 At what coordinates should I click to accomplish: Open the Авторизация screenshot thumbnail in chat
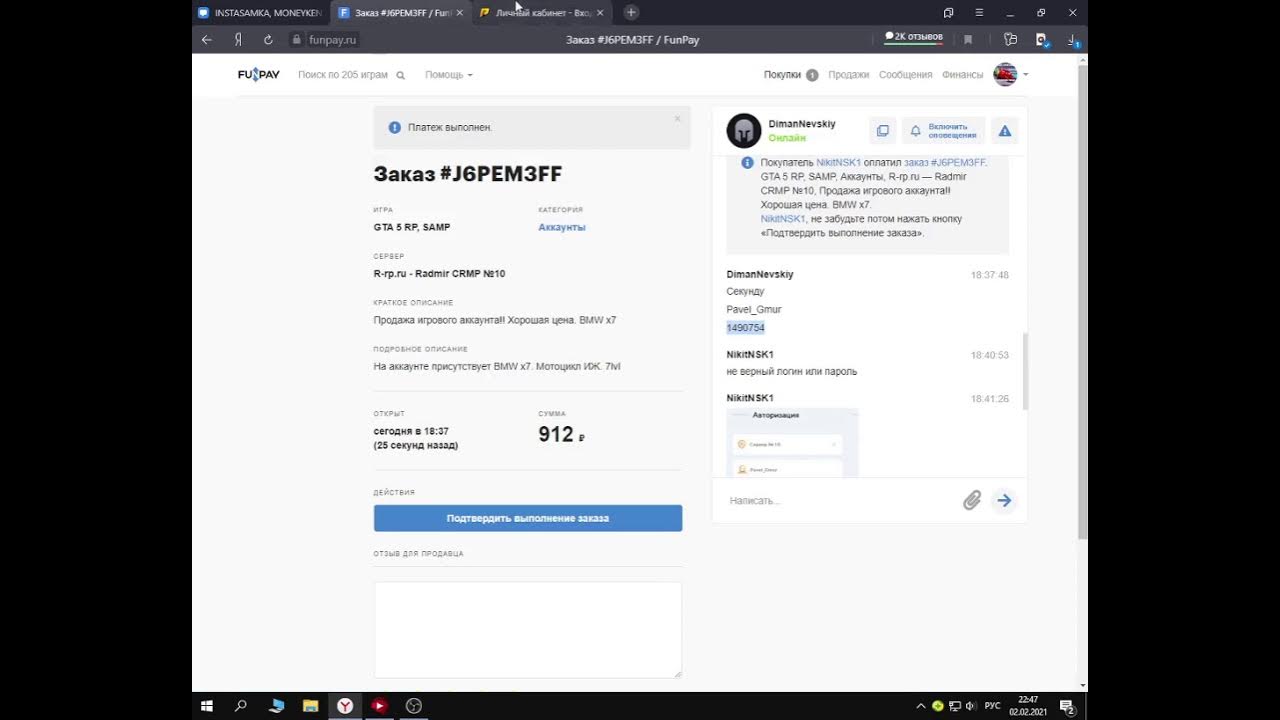792,442
